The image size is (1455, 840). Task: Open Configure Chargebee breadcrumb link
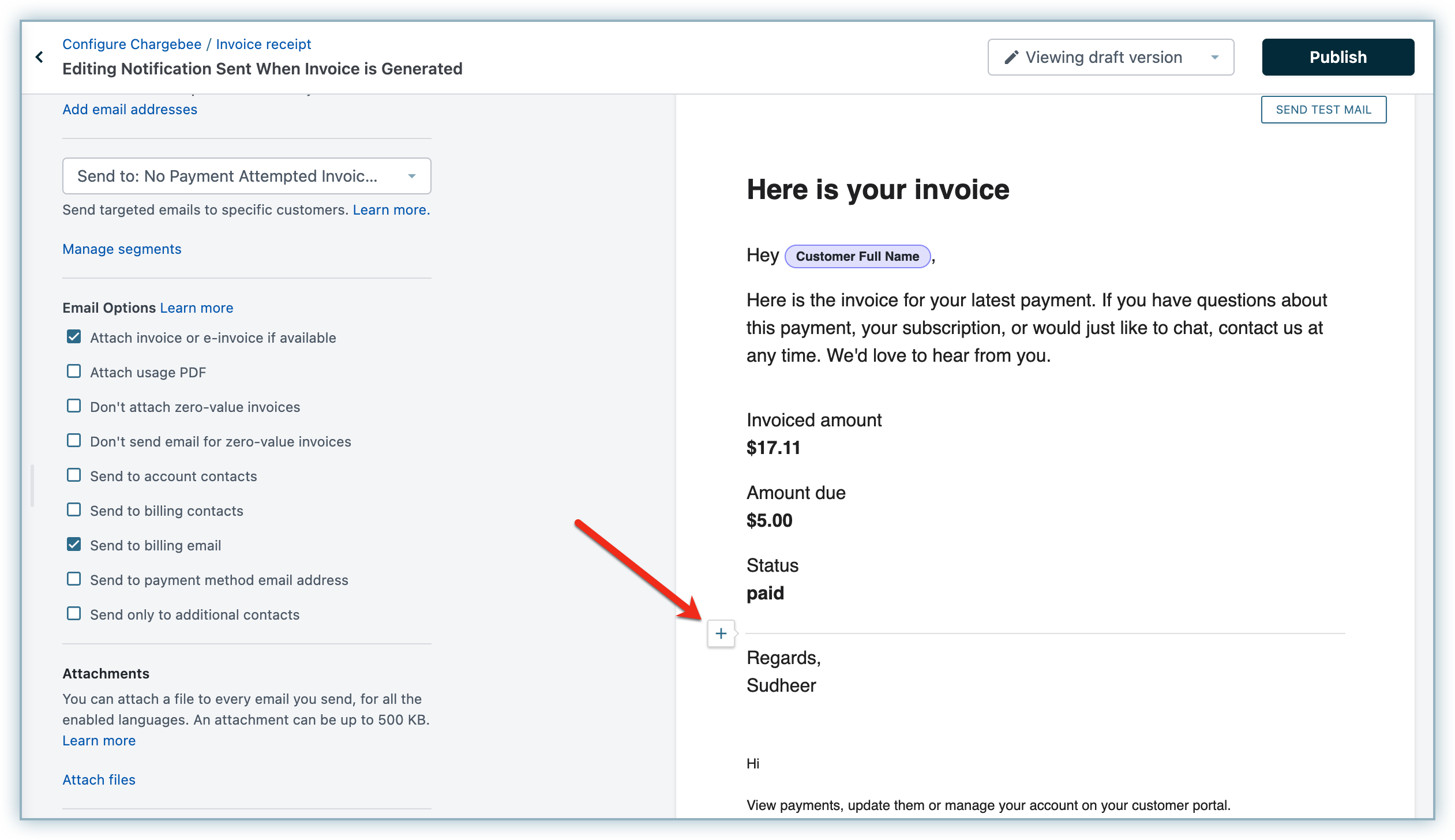(x=132, y=44)
